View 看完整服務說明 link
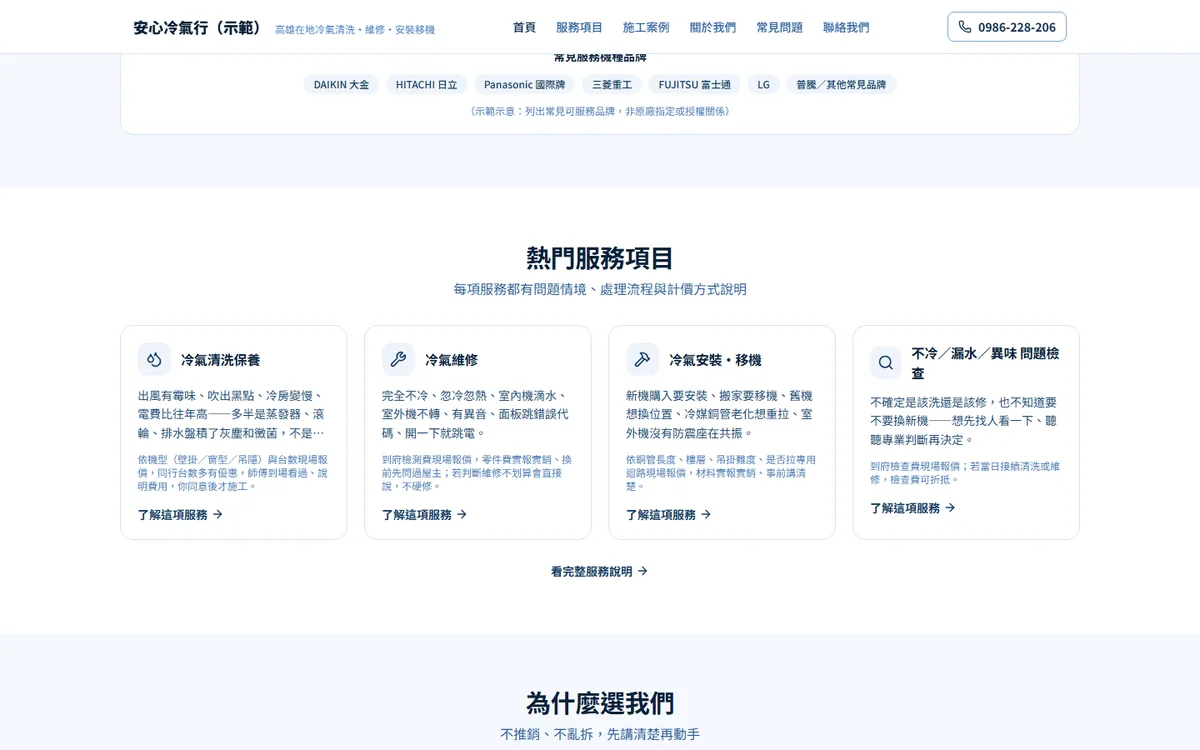 point(600,571)
